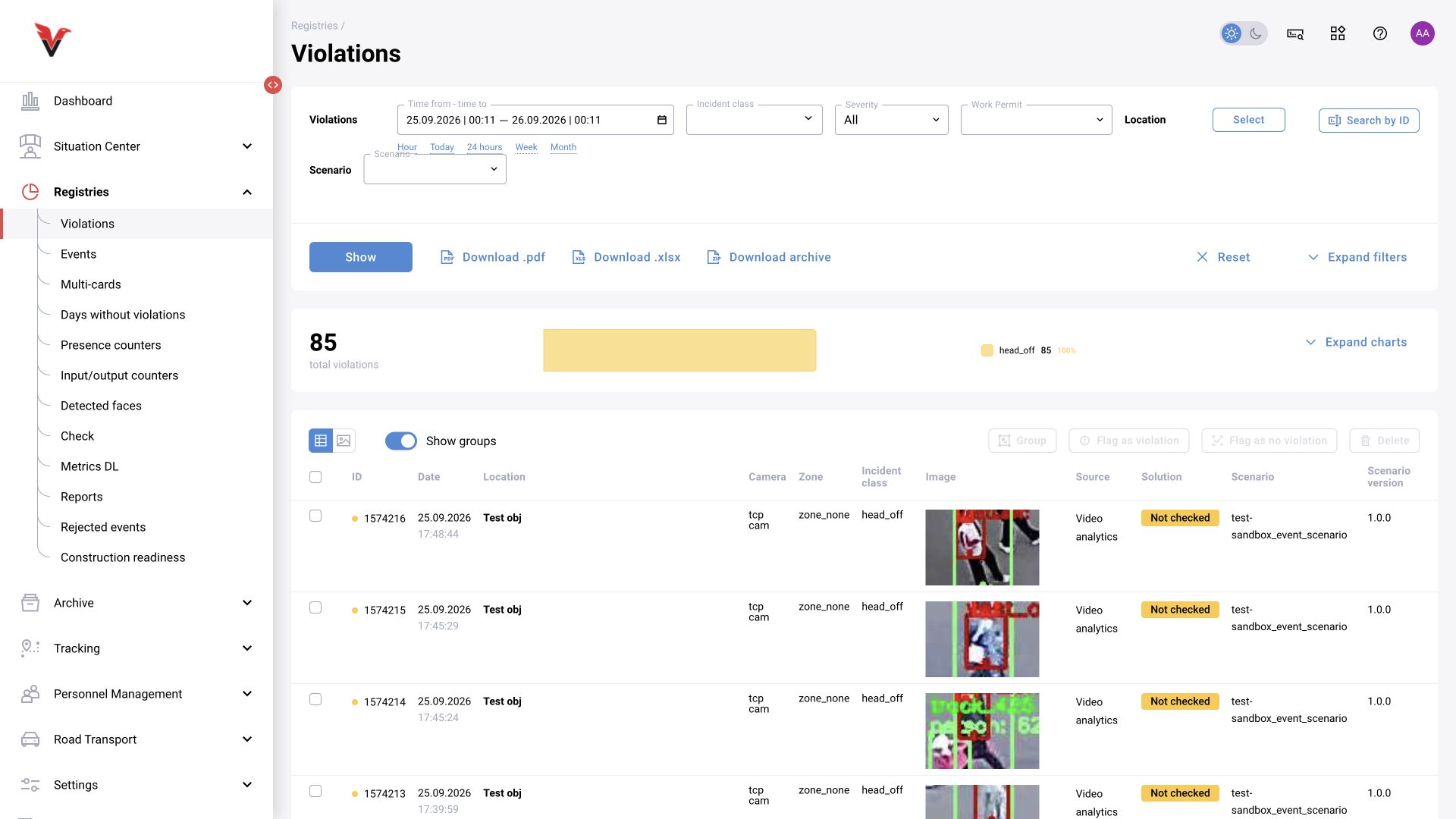Screen dimensions: 1456x819
Task: Open Multi-cards in Registries menu
Action: tap(91, 284)
